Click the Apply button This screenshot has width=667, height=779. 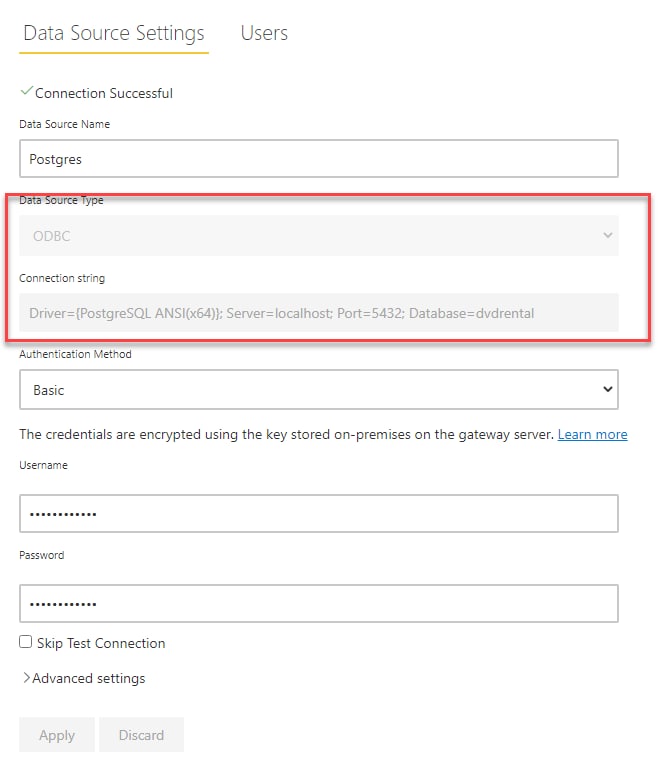coord(57,735)
